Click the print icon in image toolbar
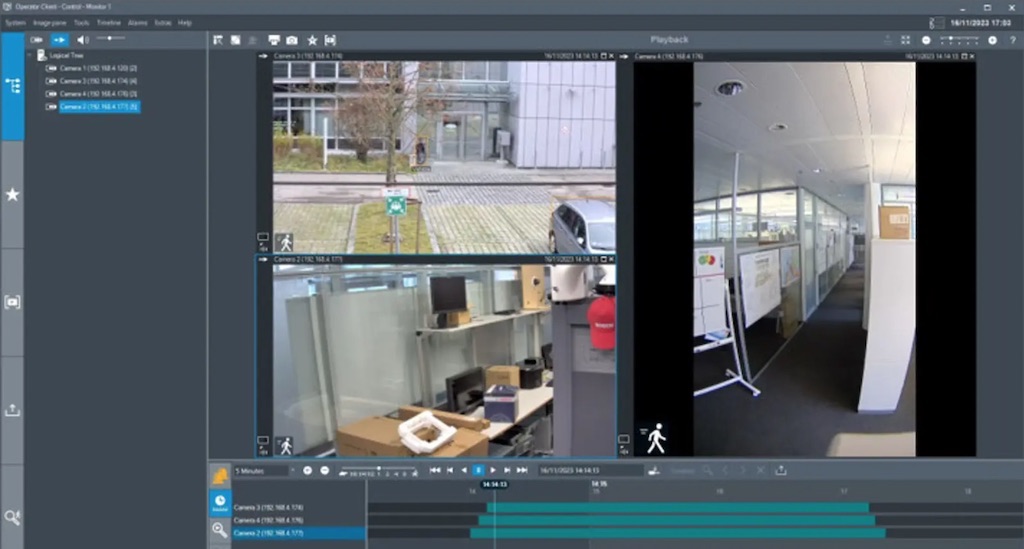This screenshot has width=1024, height=549. [273, 39]
